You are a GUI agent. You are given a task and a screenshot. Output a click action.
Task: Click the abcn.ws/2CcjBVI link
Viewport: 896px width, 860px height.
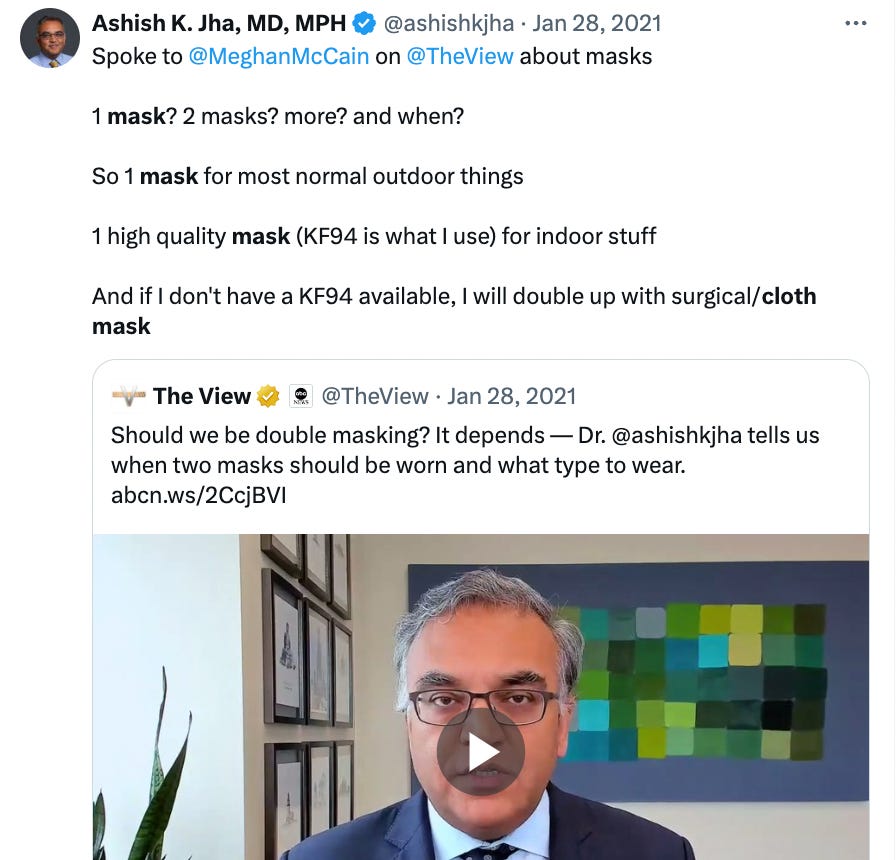198,495
